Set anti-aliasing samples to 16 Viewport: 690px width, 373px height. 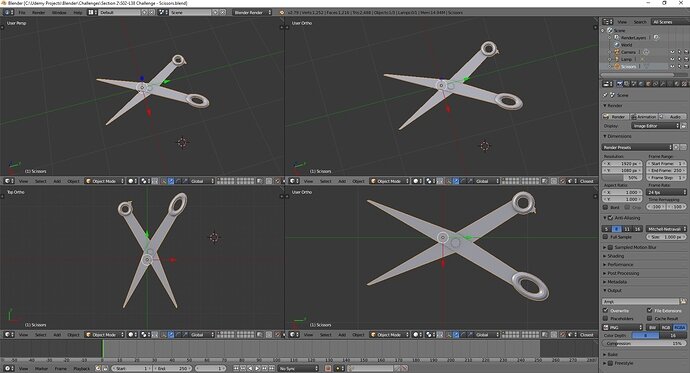click(637, 229)
